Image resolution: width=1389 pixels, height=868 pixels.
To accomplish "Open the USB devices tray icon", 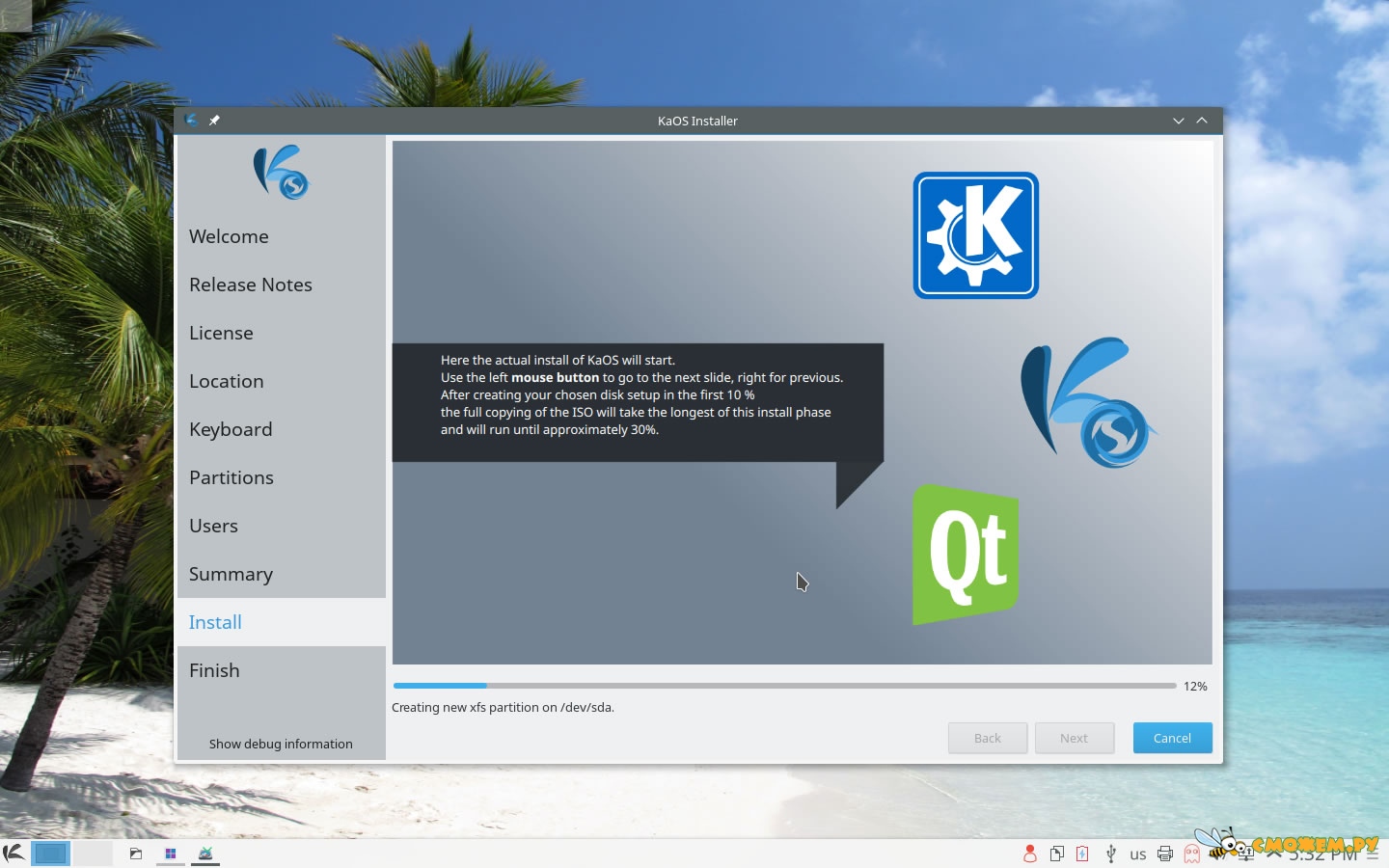I will coord(1111,854).
